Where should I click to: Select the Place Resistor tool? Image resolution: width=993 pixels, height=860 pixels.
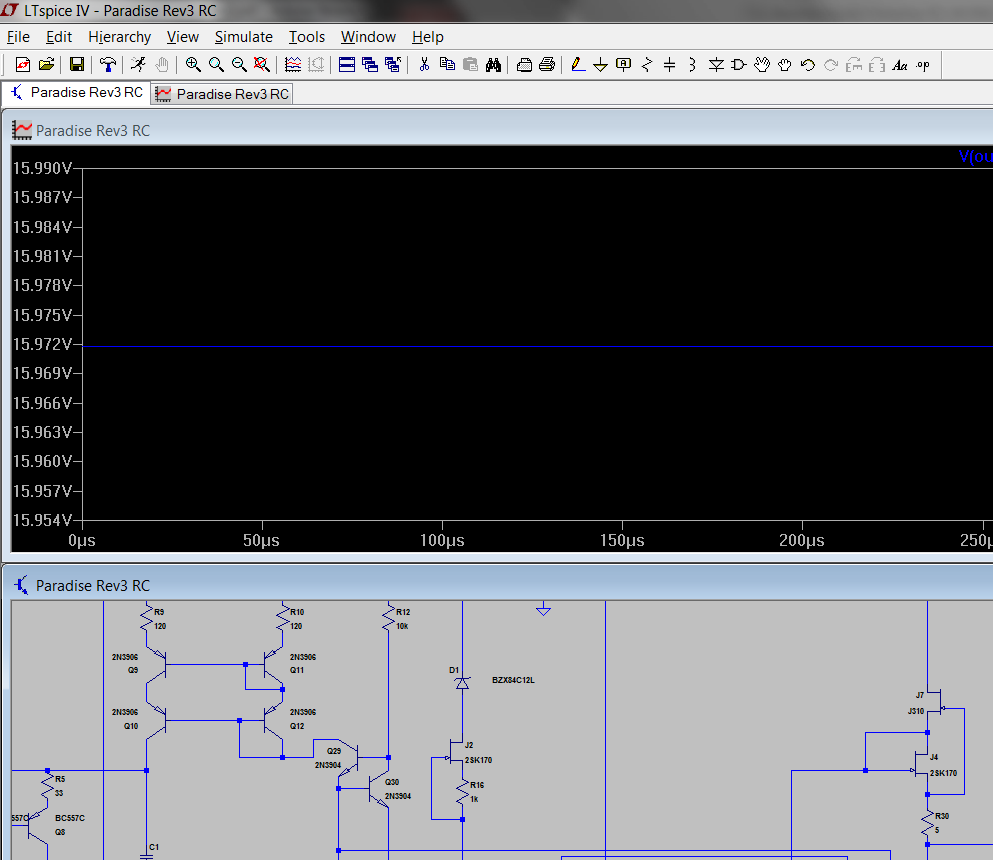pos(647,65)
